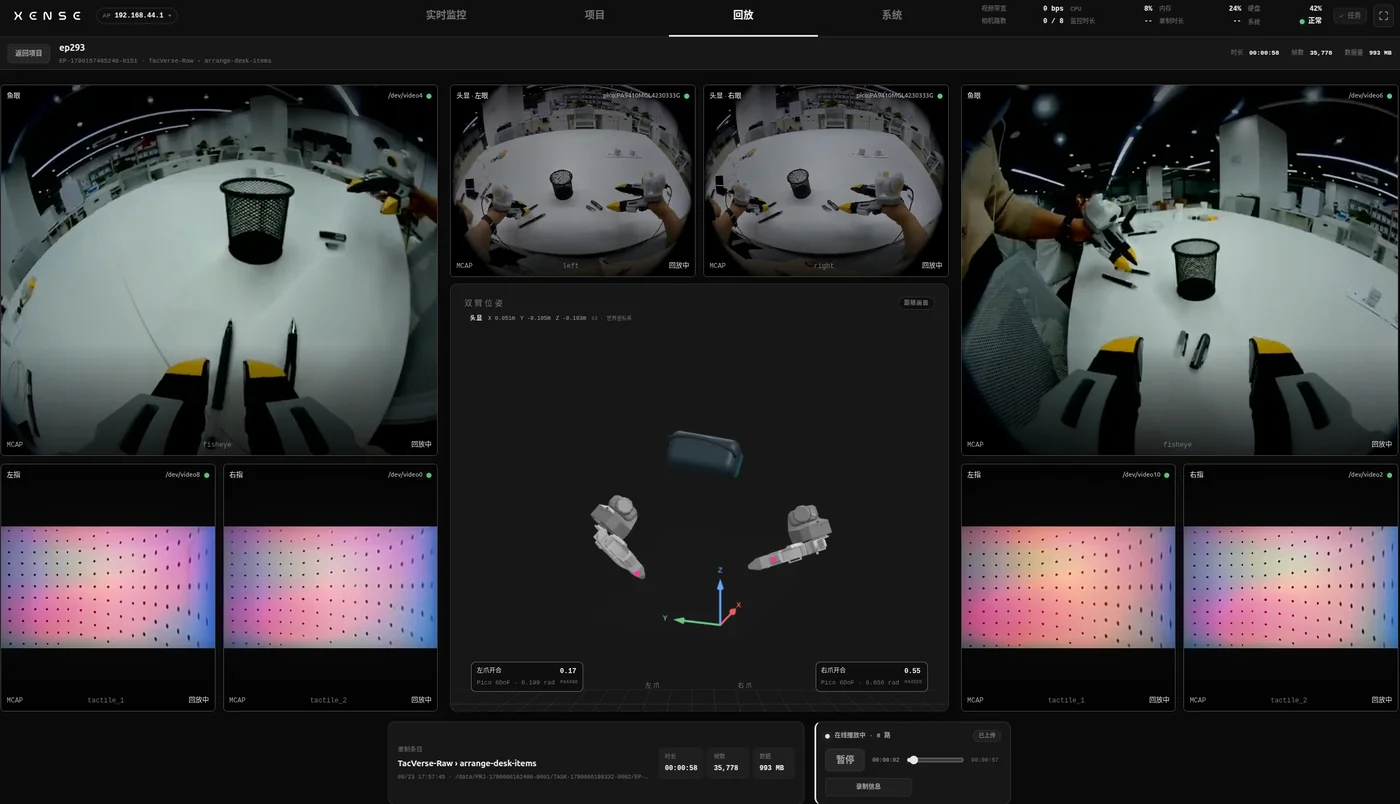Click the green 正常 system status indicator
The width and height of the screenshot is (1400, 804).
[x=1311, y=21]
